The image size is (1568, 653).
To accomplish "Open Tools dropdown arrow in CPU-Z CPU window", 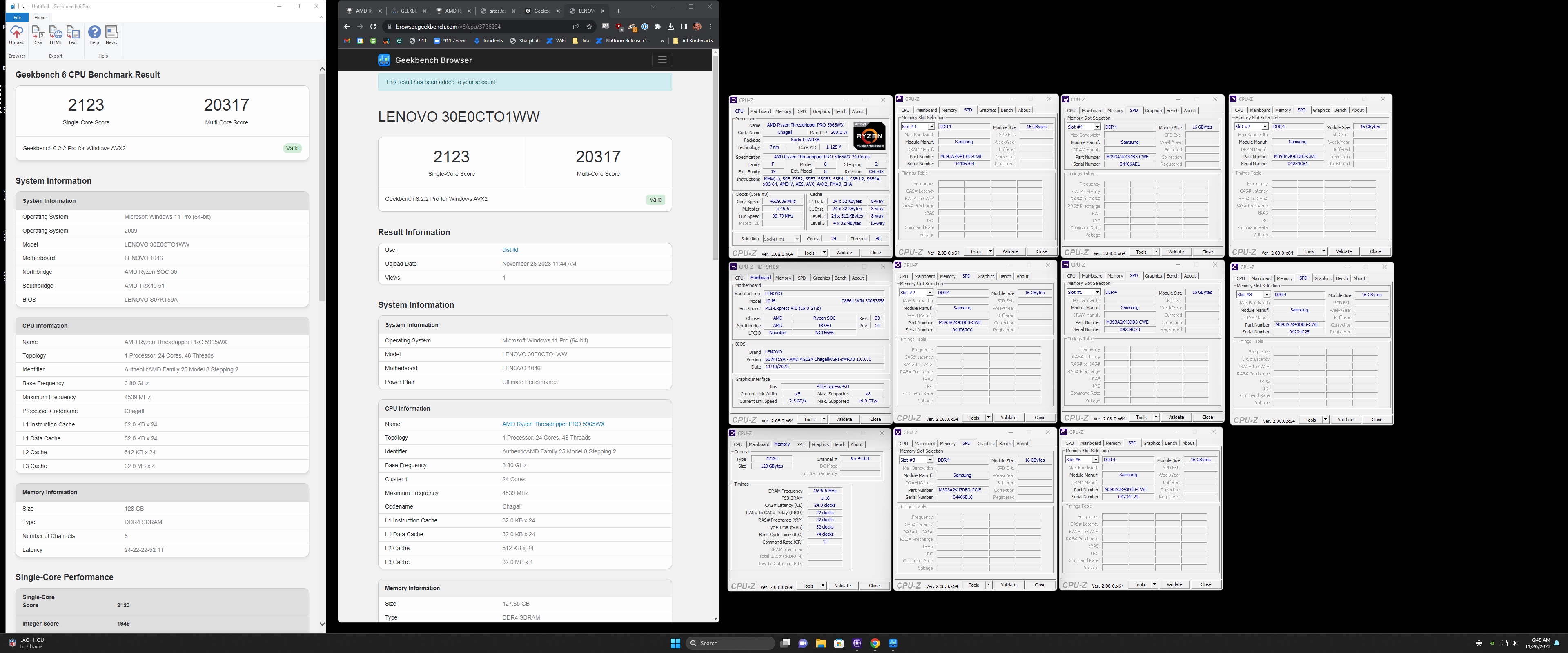I will click(824, 253).
